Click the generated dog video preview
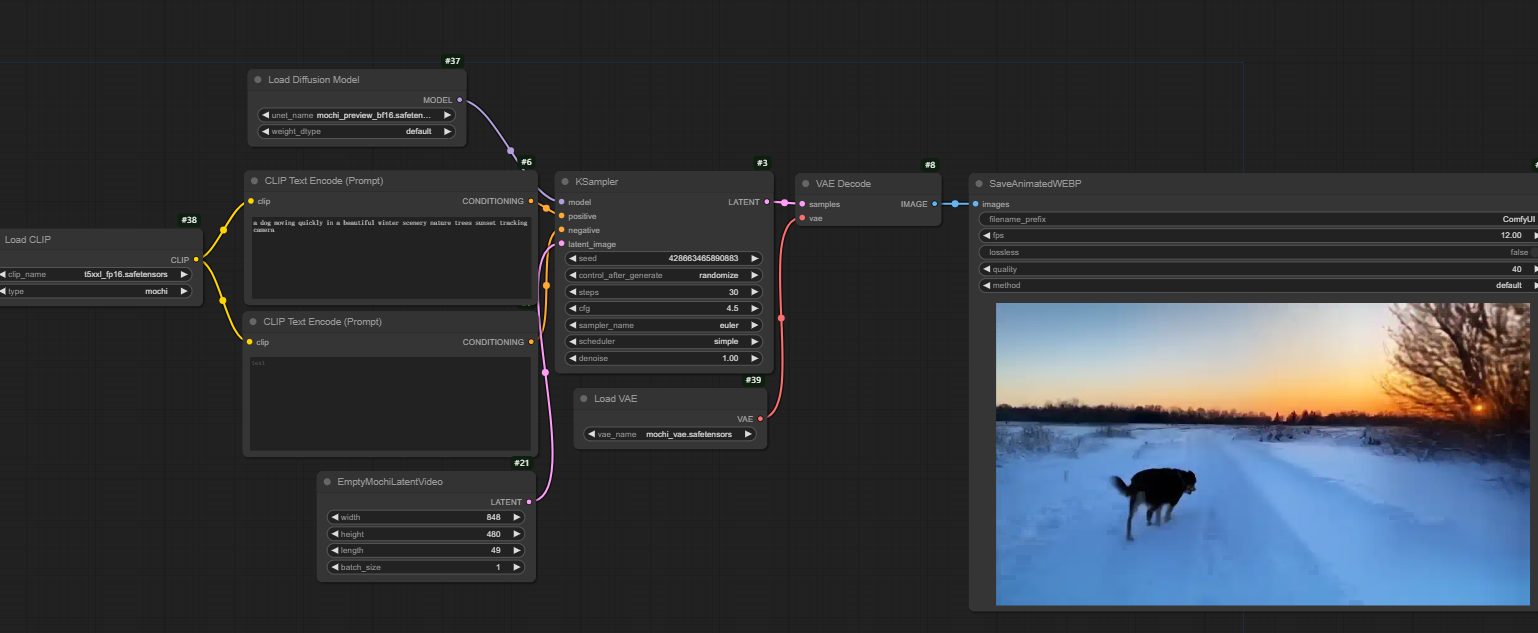The height and width of the screenshot is (633, 1538). click(x=1262, y=454)
